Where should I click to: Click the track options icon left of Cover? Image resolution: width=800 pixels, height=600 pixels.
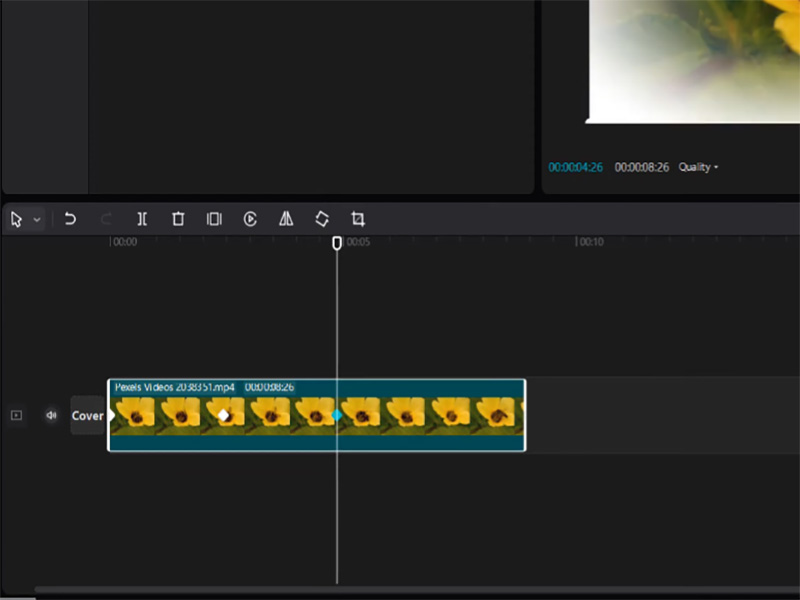click(15, 415)
